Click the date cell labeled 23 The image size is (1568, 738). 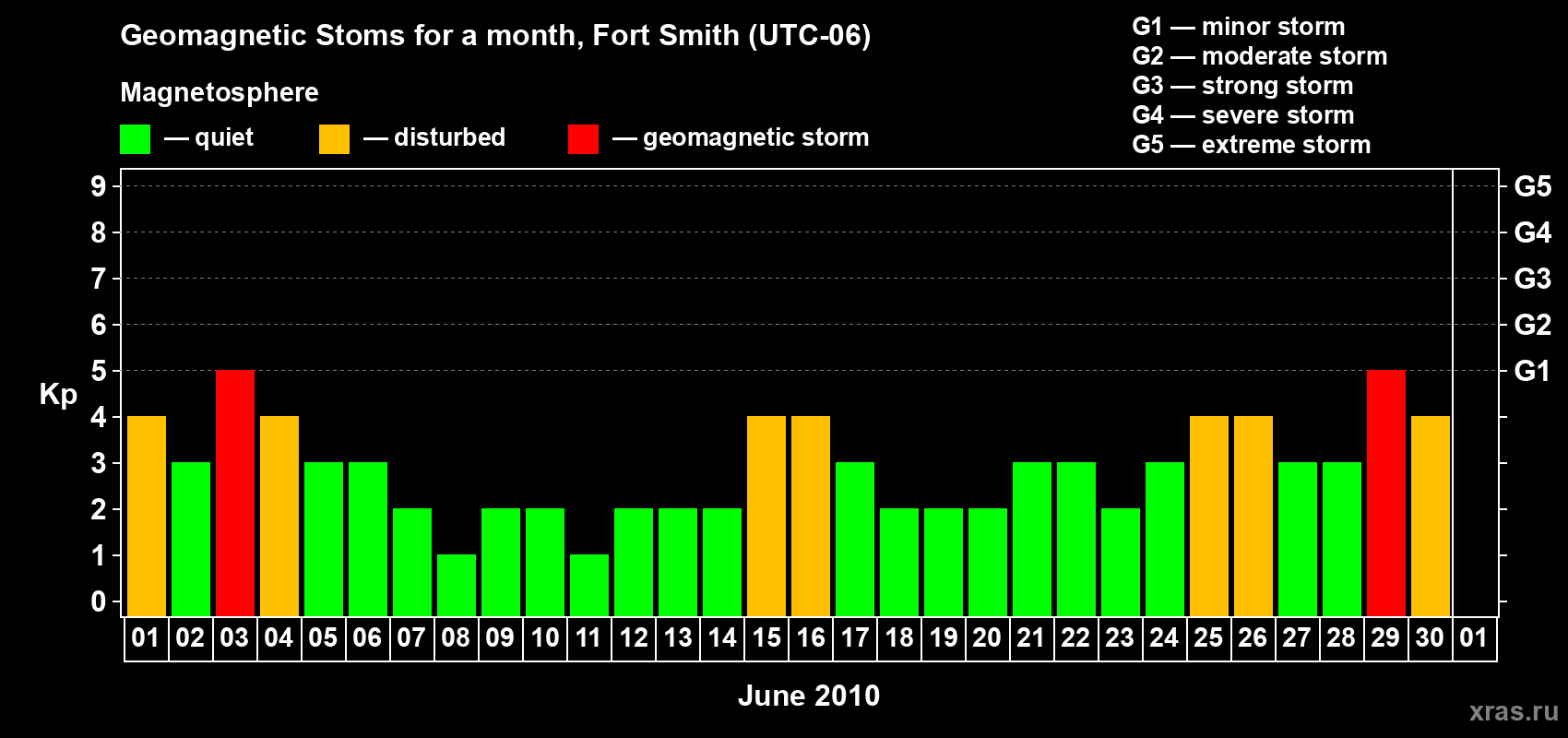click(x=1120, y=638)
